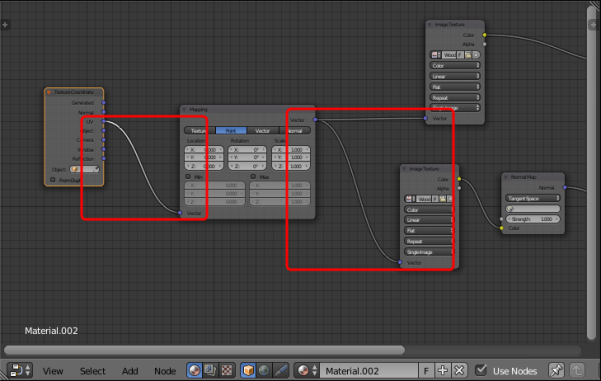Viewport: 601px width, 381px height.
Task: Collapse the Texture Coordinate node triangle
Action: [49, 92]
